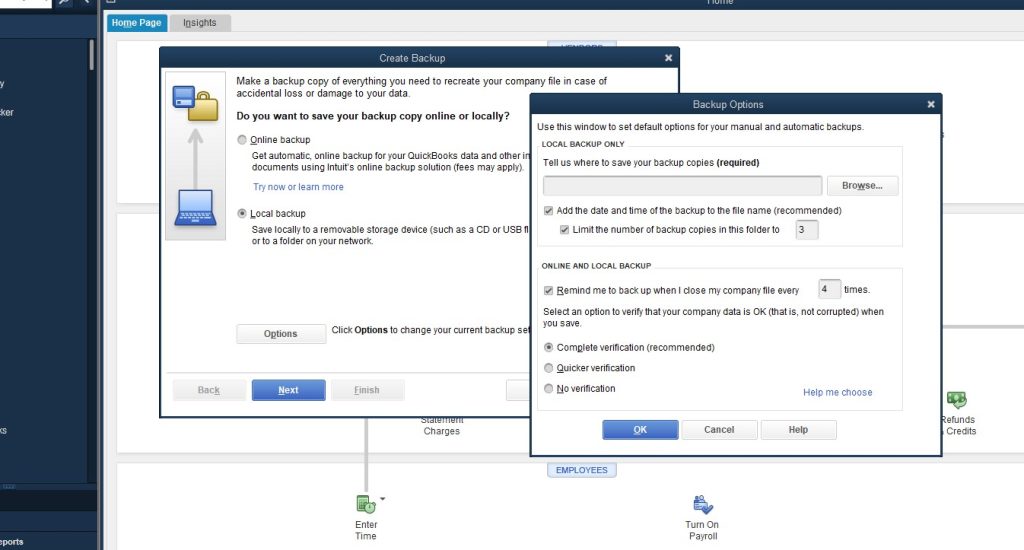The height and width of the screenshot is (550, 1024).
Task: Open the Refunds & Credits icon
Action: (x=956, y=399)
